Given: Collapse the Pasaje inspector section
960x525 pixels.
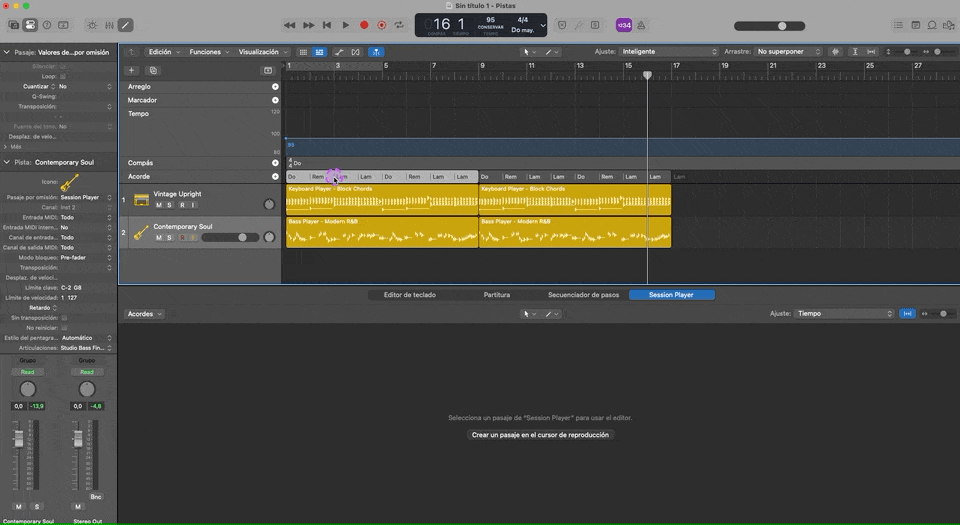Looking at the screenshot, I should (7, 52).
